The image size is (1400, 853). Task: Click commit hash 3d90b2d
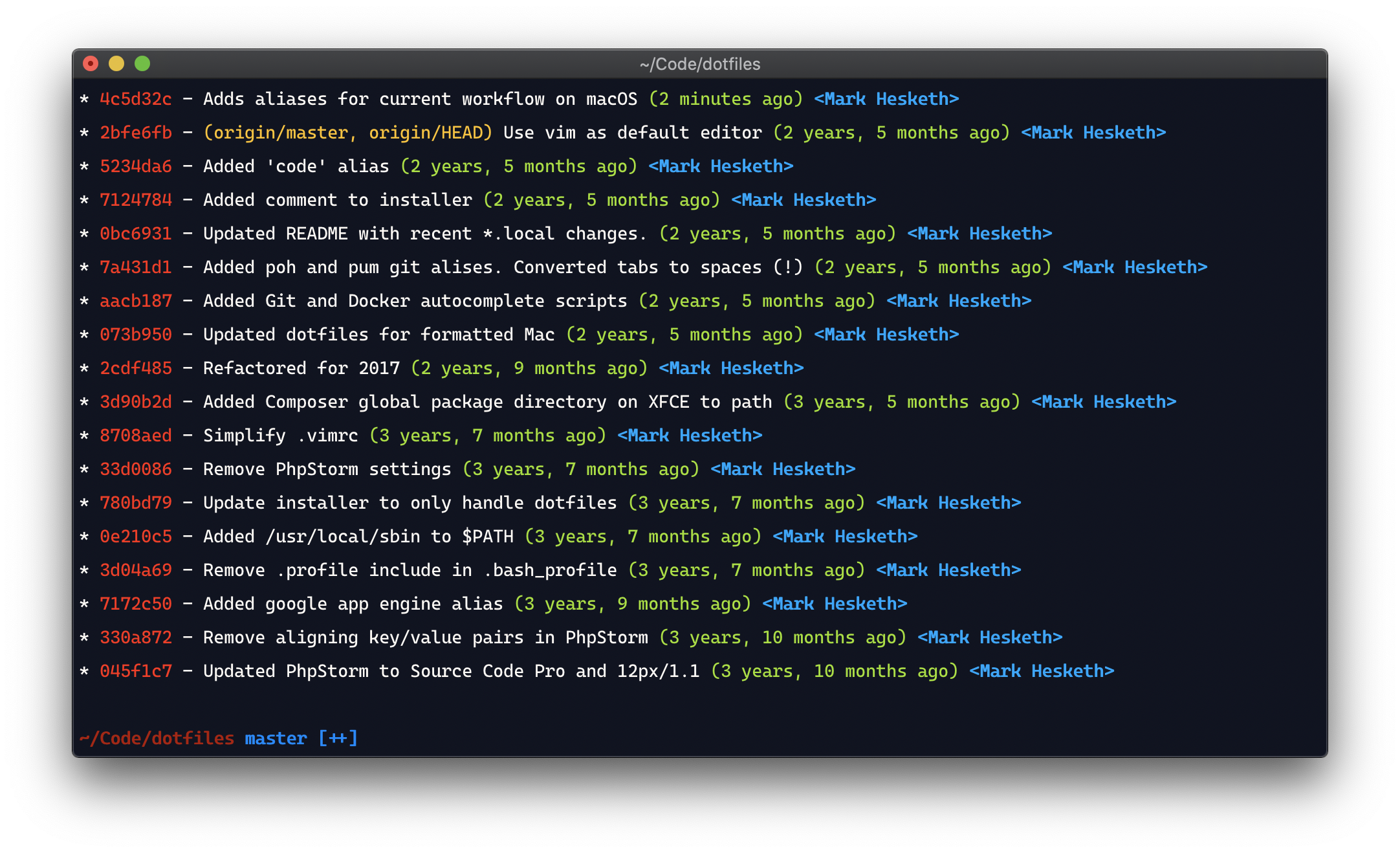[136, 402]
